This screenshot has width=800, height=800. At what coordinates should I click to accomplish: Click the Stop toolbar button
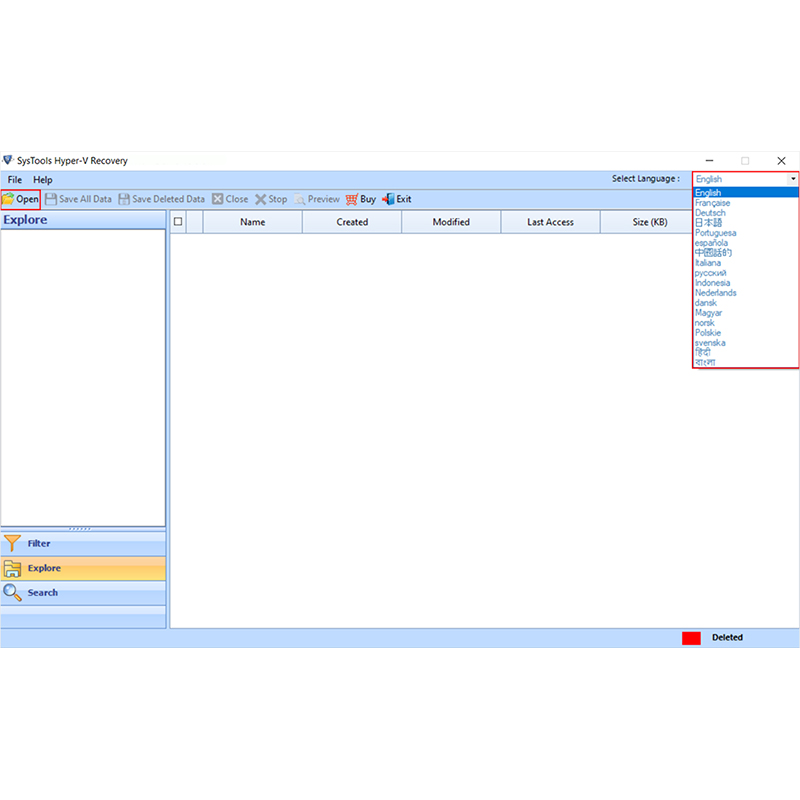[x=271, y=199]
